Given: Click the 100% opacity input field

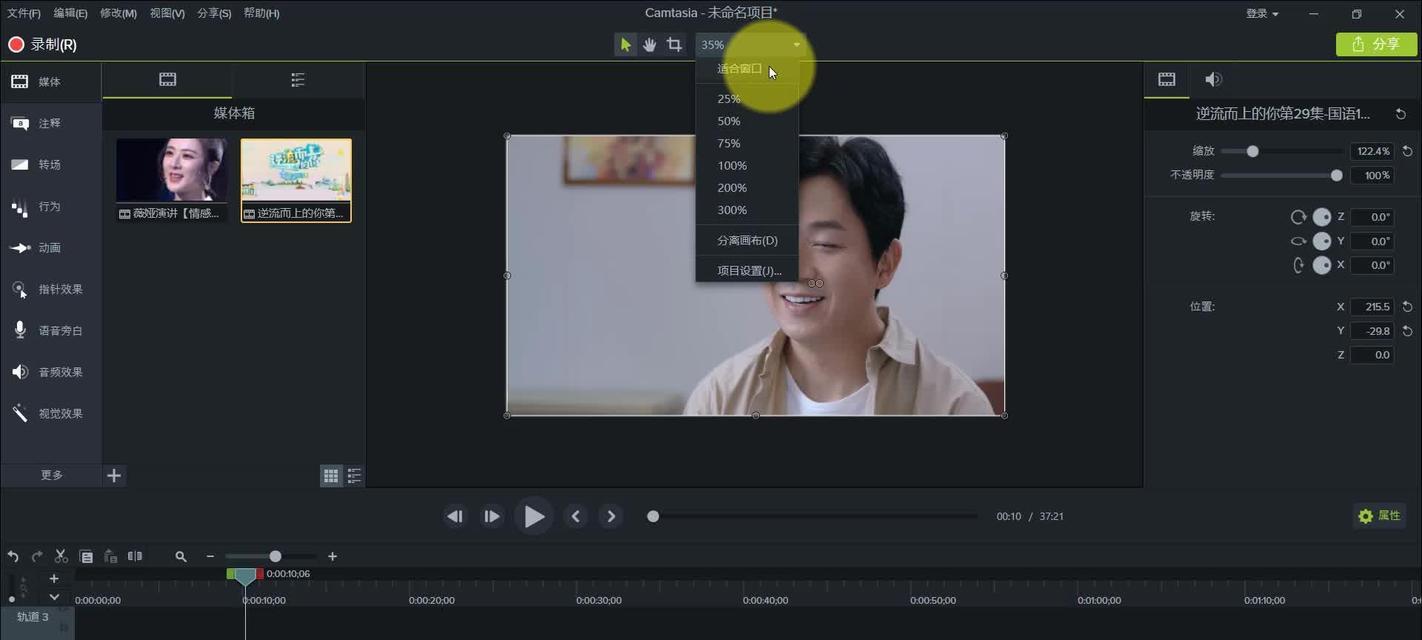Looking at the screenshot, I should pos(1371,175).
